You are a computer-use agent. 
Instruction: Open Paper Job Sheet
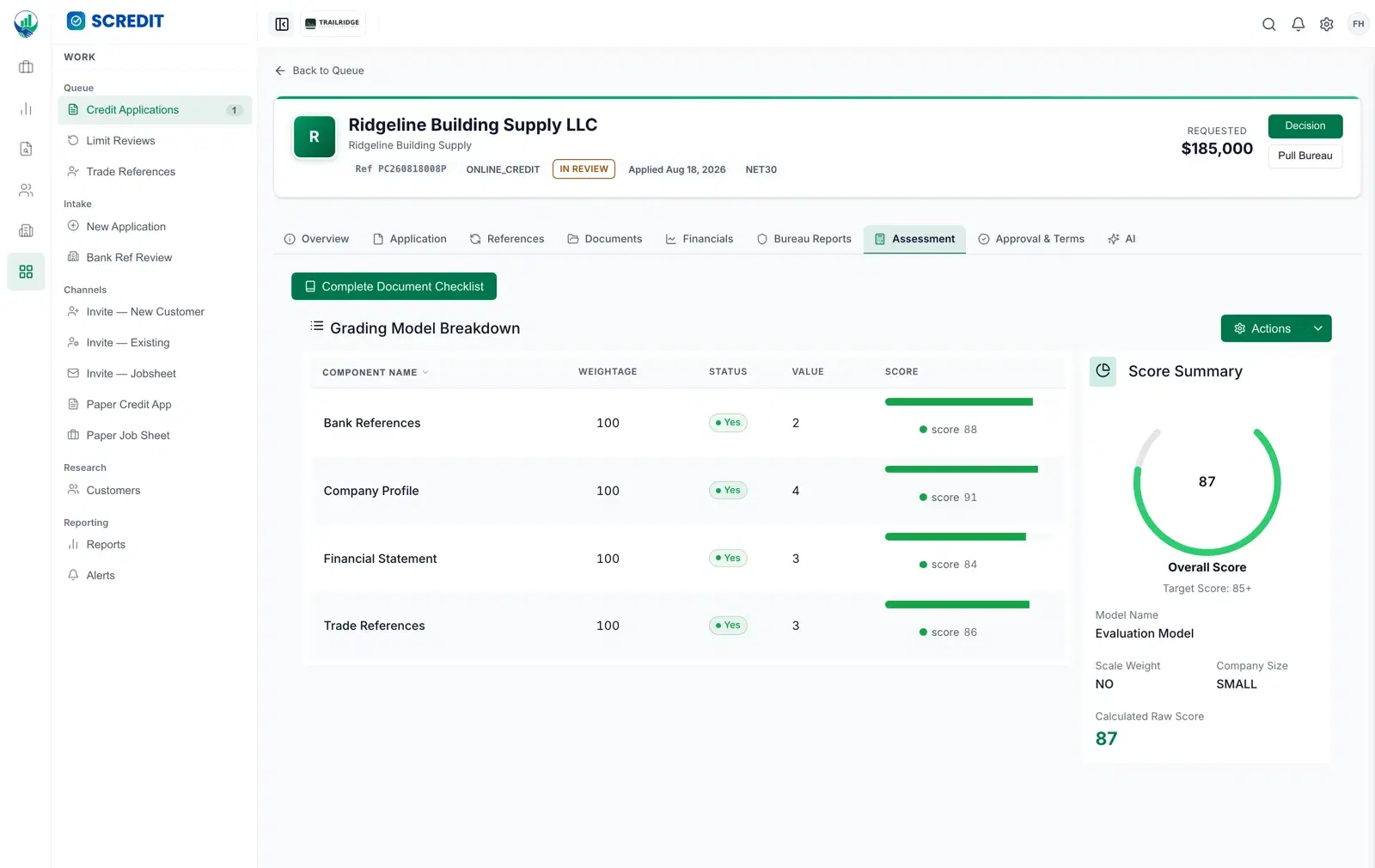click(155, 436)
